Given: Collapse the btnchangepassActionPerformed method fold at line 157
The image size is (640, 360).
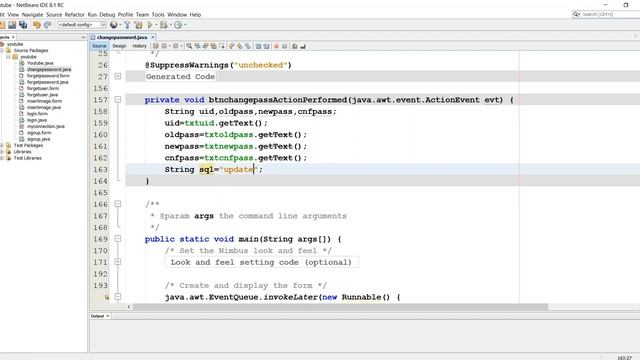Looking at the screenshot, I should (118, 99).
